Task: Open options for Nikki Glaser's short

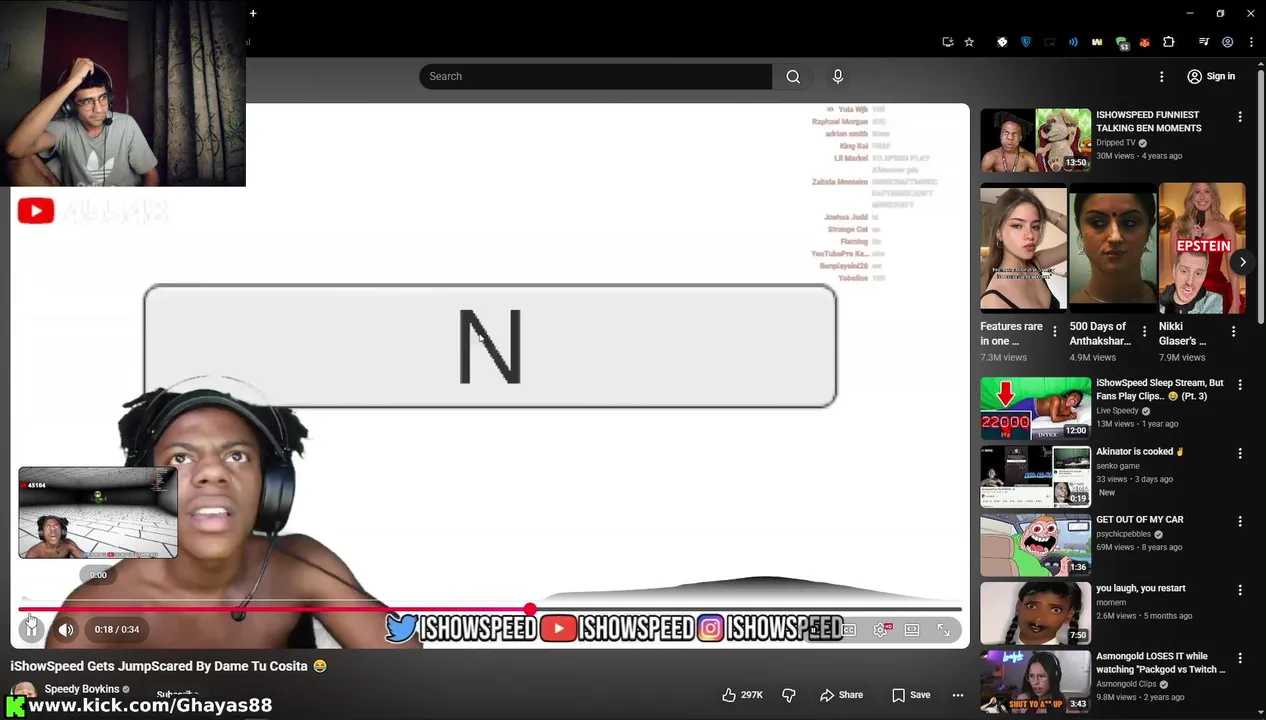Action: click(1233, 332)
